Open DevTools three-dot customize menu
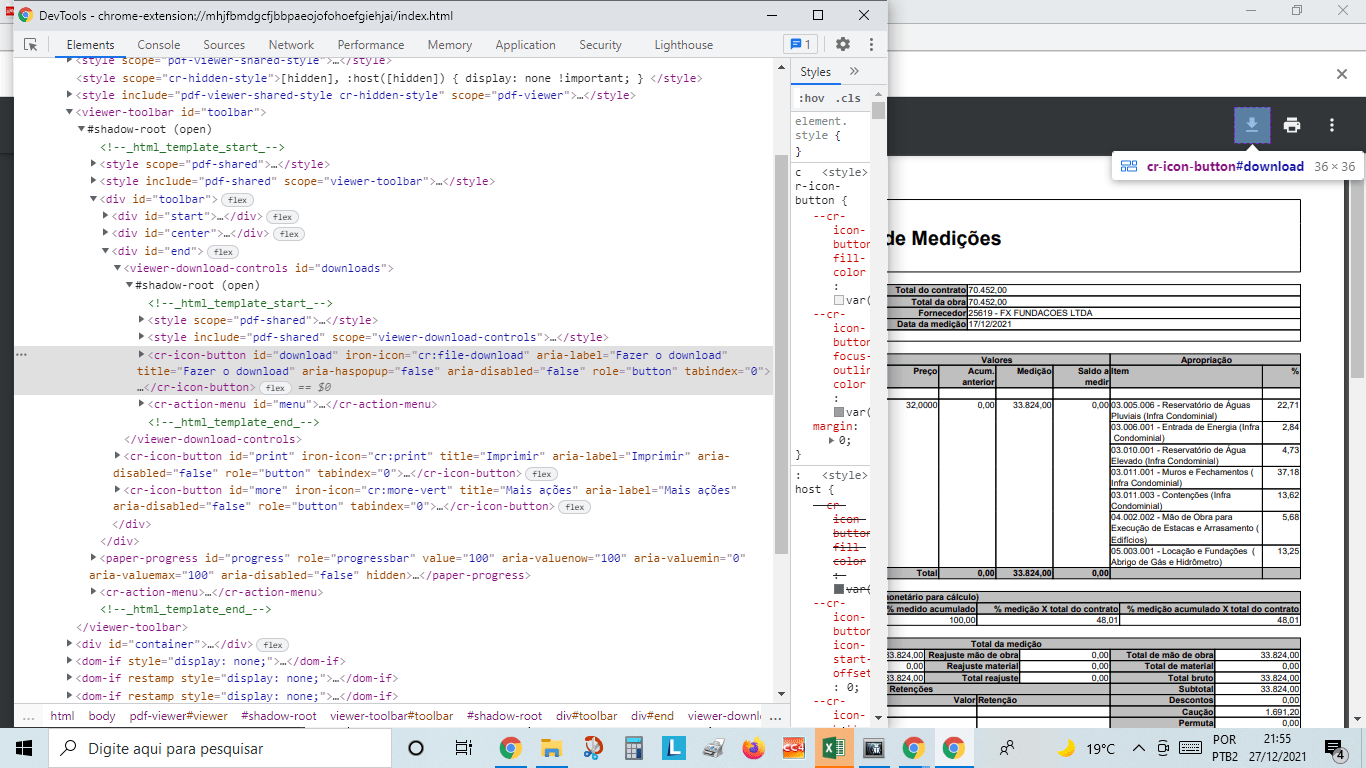Screen dimensions: 1366x768 tap(871, 44)
